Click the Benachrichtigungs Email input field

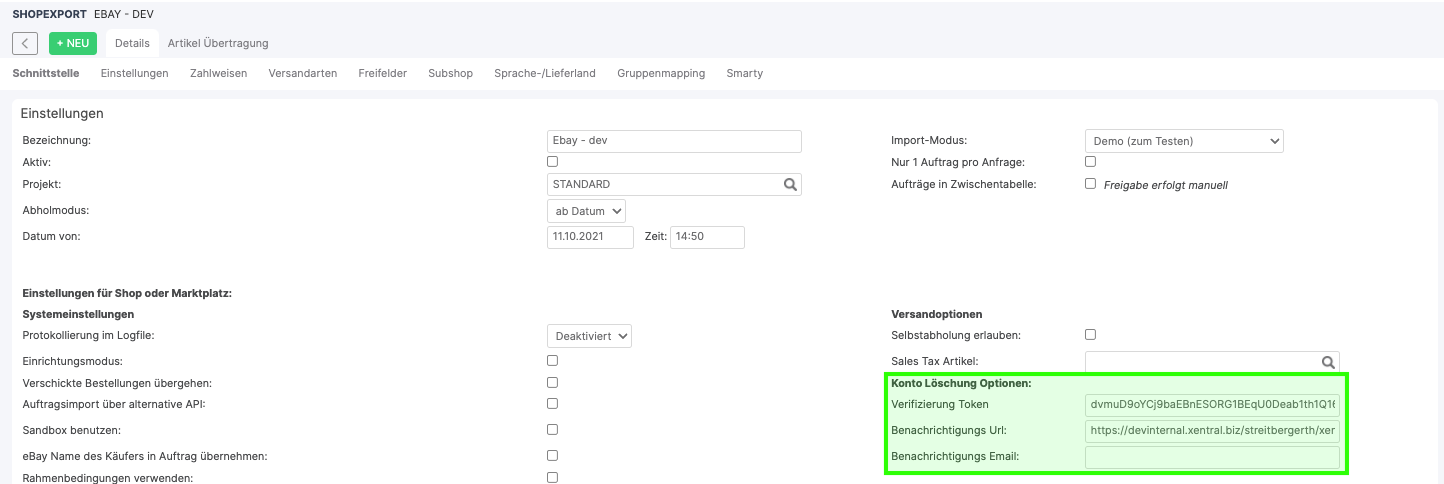tap(1211, 457)
